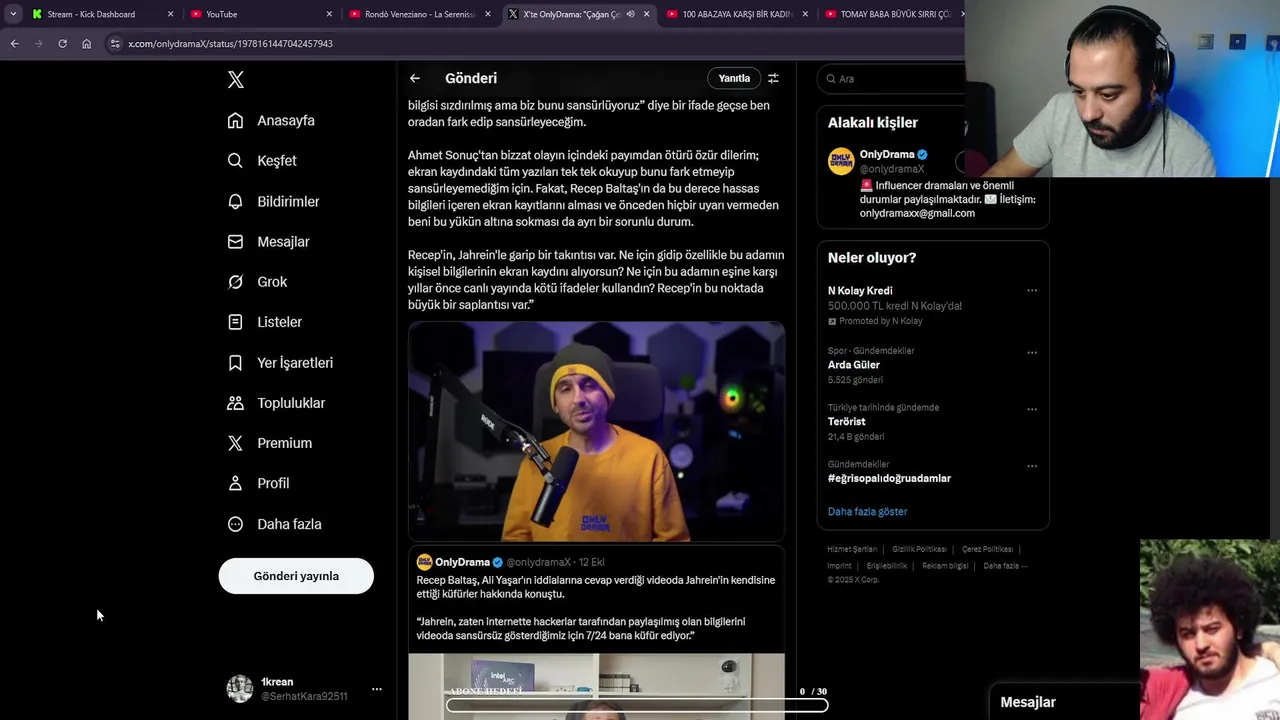Open site info icon in address bar

(115, 44)
